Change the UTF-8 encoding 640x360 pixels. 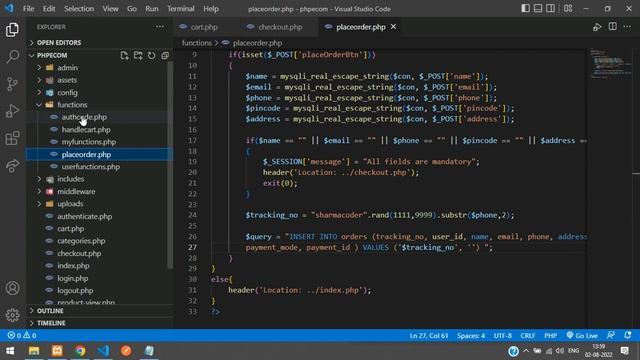click(x=502, y=336)
